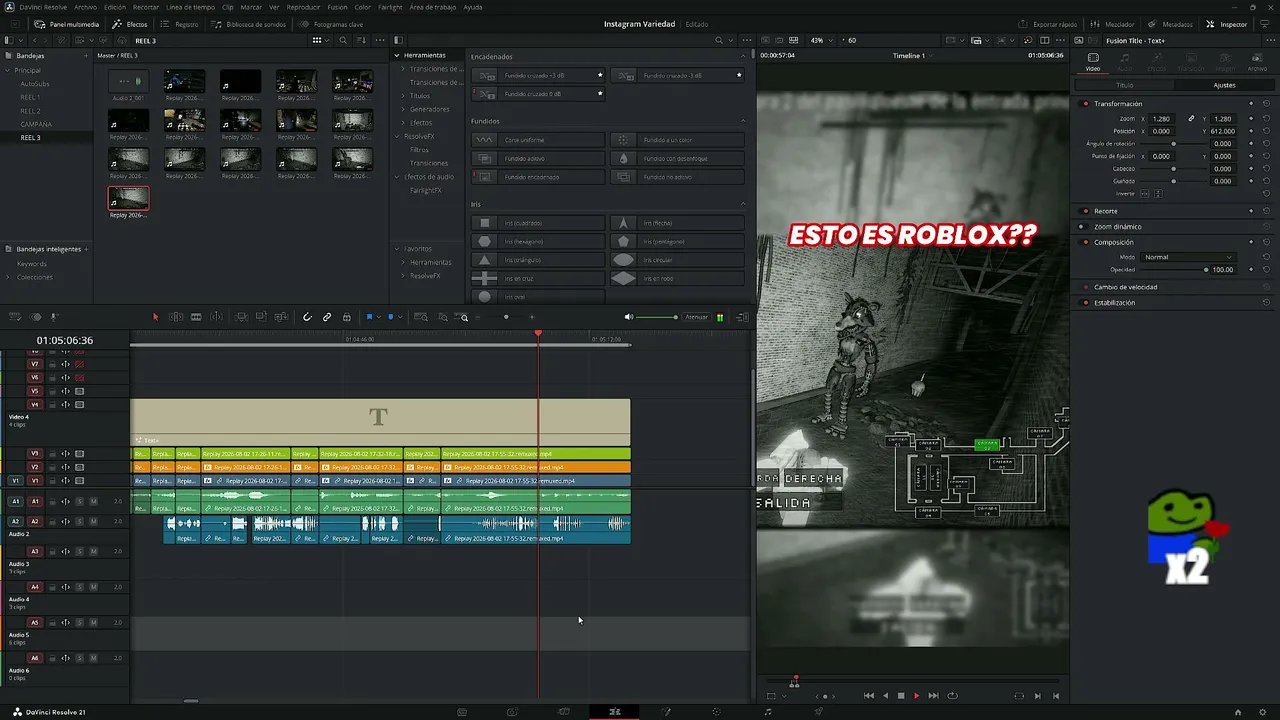Collapse the Fundidos section
The width and height of the screenshot is (1280, 720).
[742, 121]
